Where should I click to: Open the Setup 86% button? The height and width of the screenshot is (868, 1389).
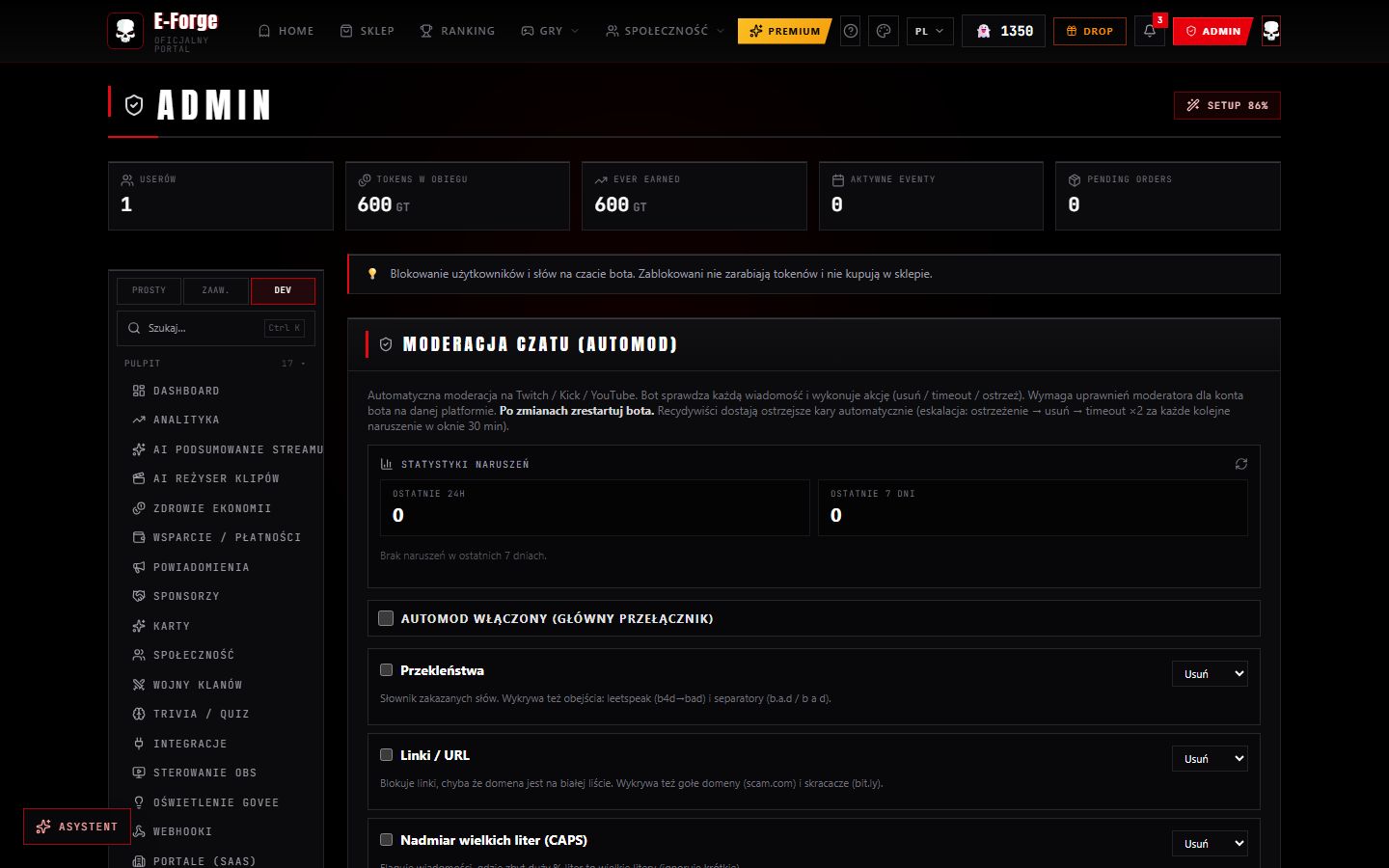[x=1227, y=105]
